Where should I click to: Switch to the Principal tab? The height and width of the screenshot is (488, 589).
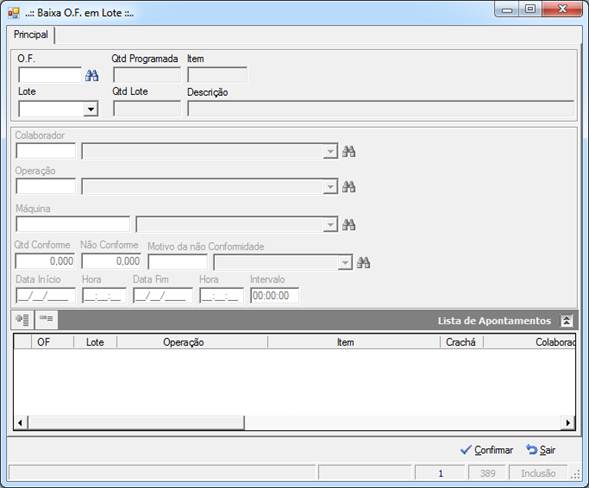pos(31,35)
